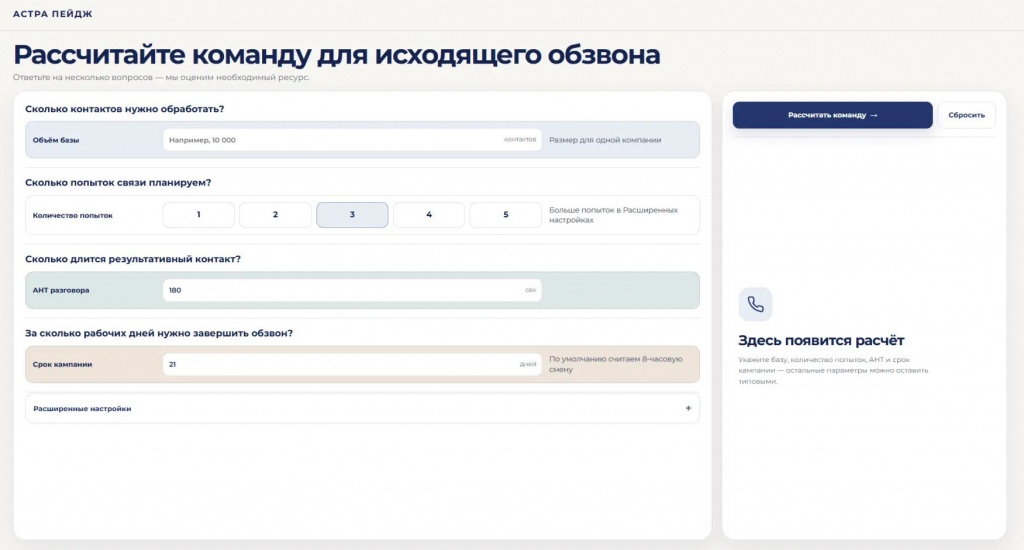The image size is (1024, 550).
Task: Focus the AHT разговора input field
Action: (x=352, y=290)
